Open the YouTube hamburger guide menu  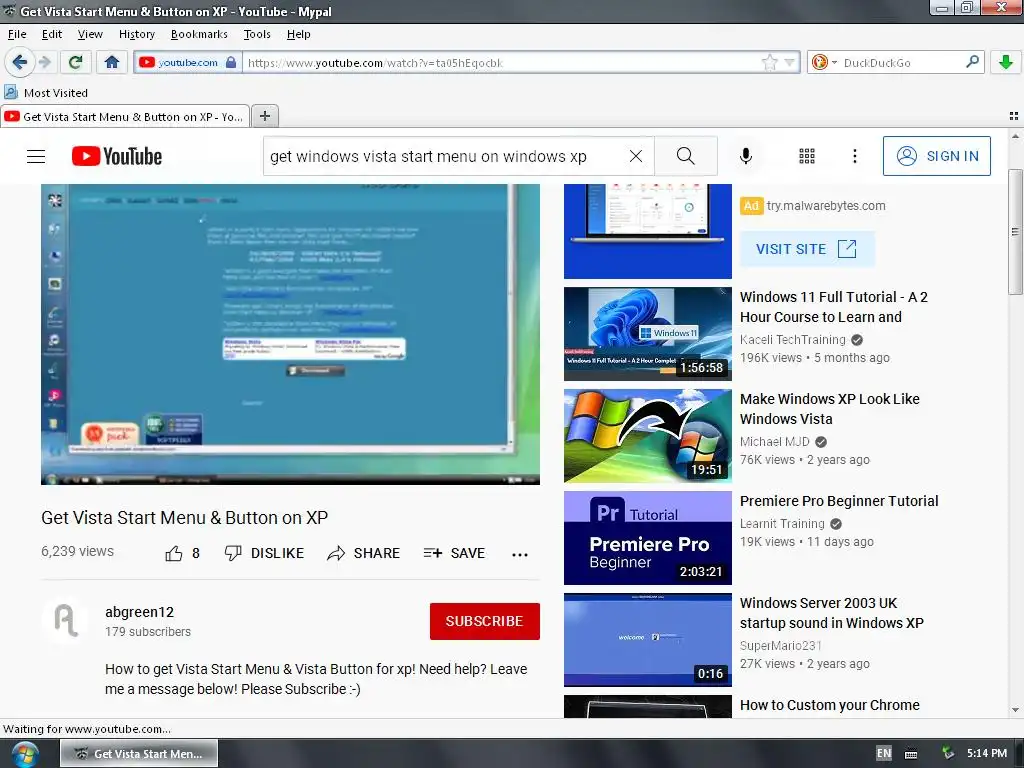click(x=36, y=156)
